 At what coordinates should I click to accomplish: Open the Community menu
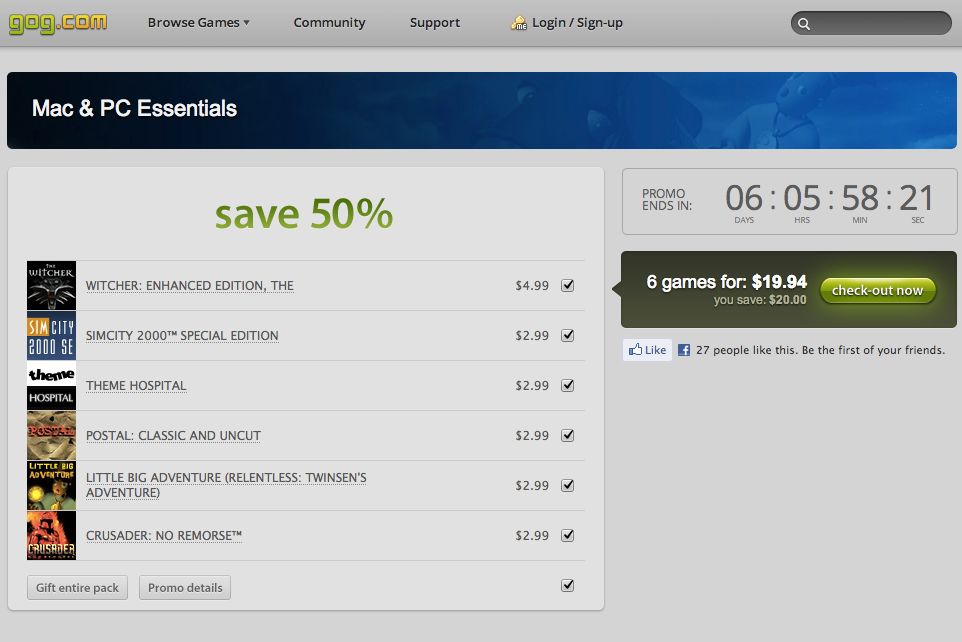329,23
